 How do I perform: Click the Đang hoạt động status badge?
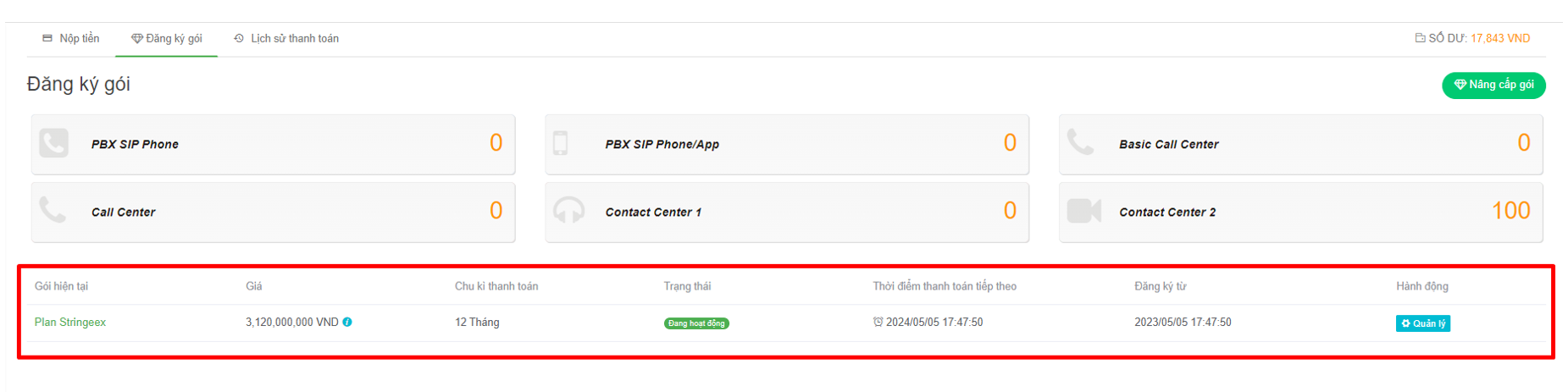coord(696,323)
